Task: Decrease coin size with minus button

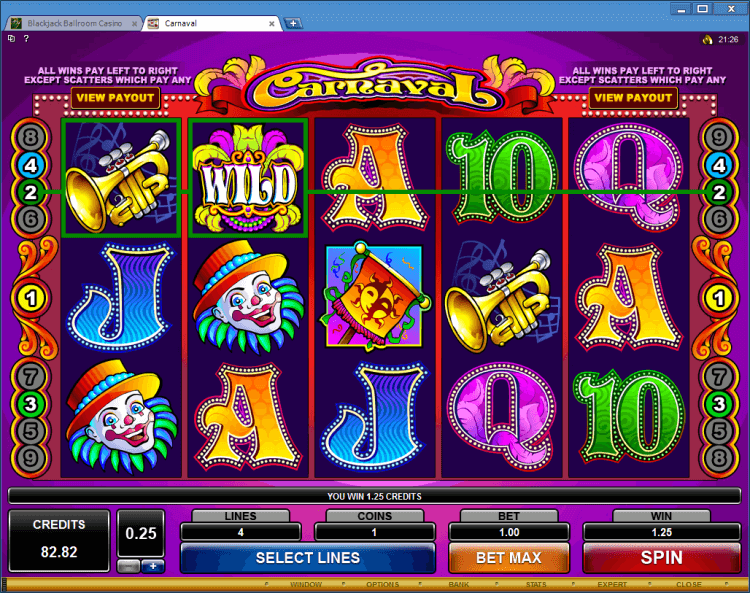Action: pyautogui.click(x=129, y=566)
